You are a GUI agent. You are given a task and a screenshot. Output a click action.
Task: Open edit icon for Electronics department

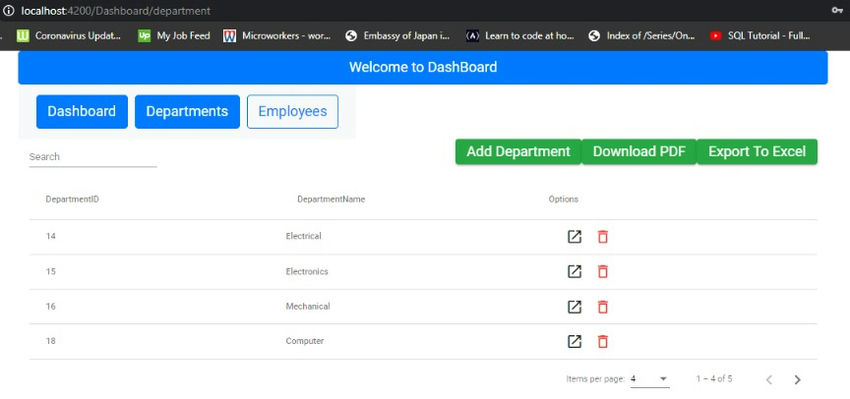574,272
